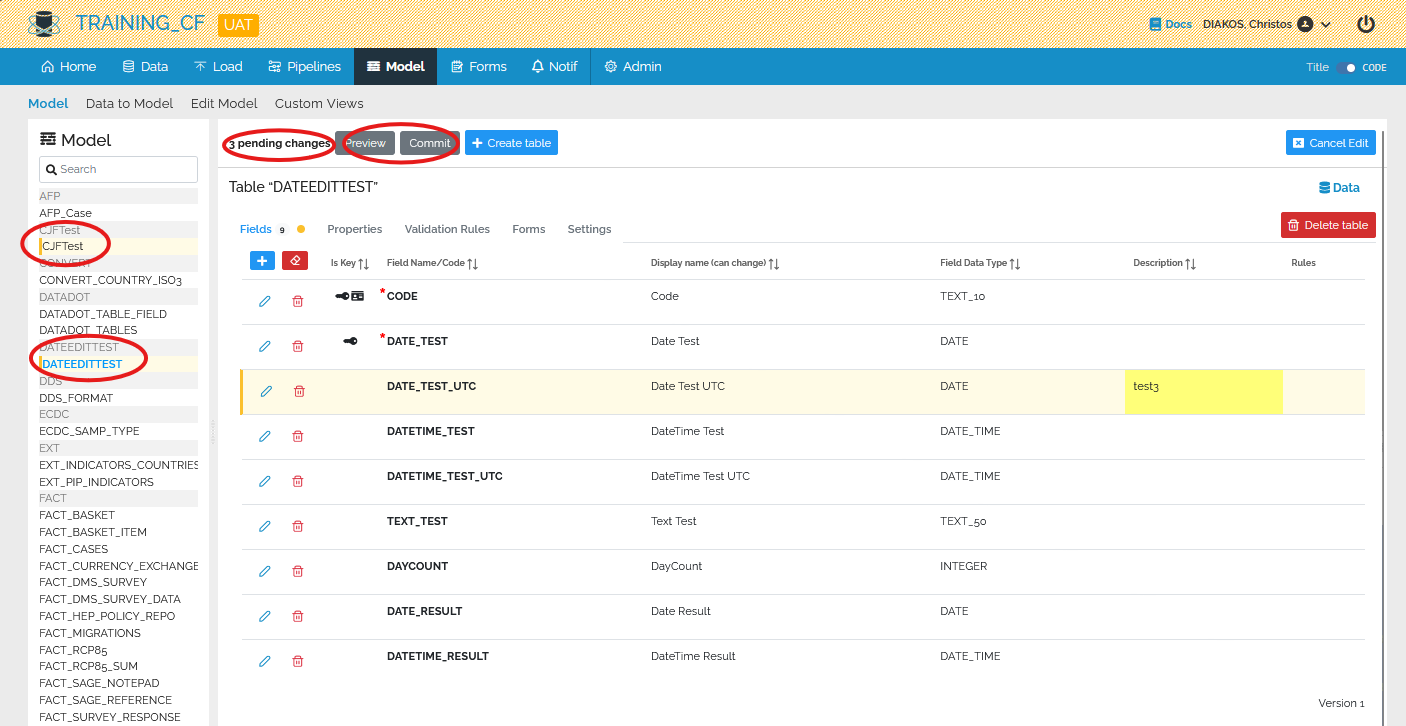Image resolution: width=1406 pixels, height=726 pixels.
Task: Log out using the power icon
Action: [x=1366, y=24]
